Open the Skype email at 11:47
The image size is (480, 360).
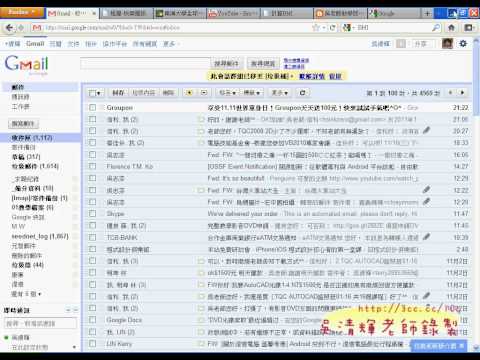tap(277, 214)
